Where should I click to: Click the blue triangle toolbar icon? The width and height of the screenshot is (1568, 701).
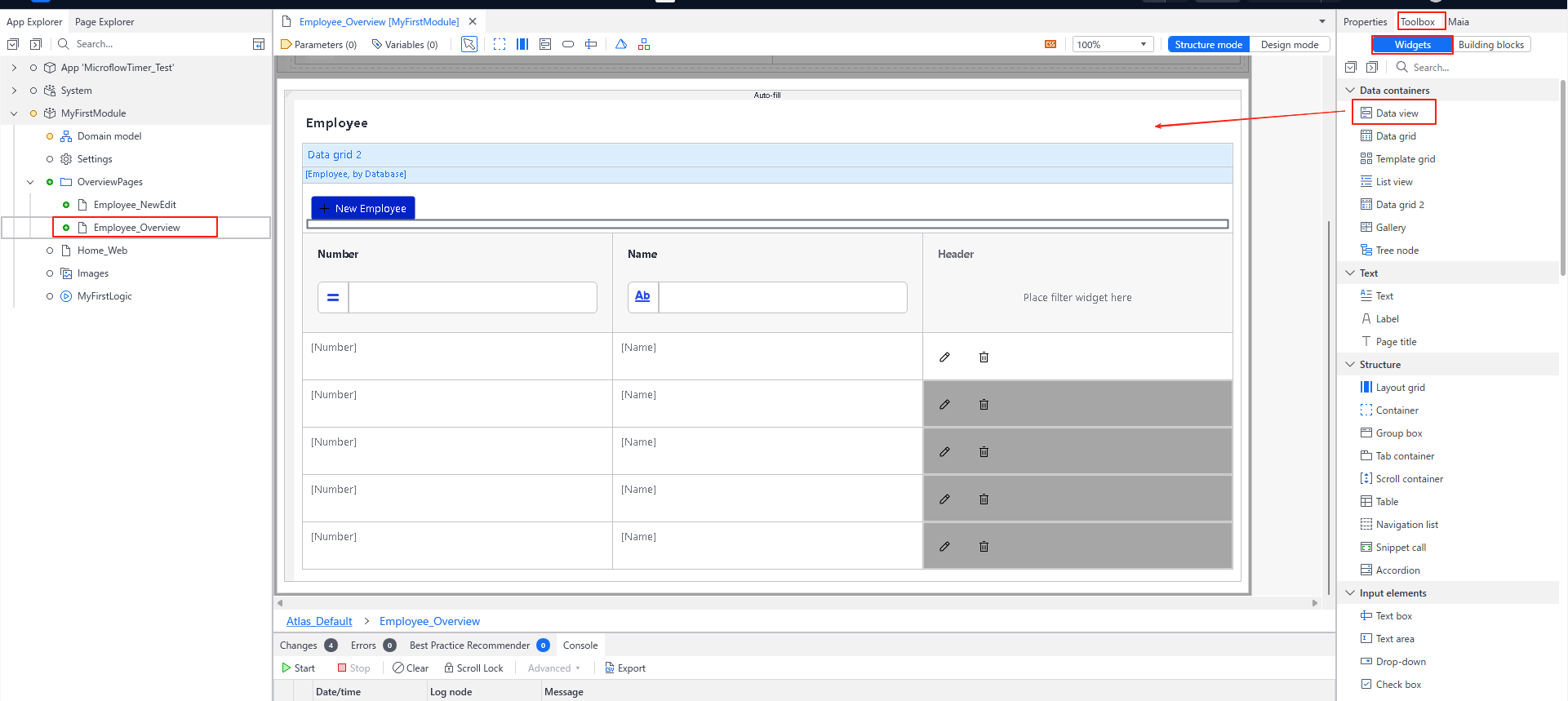pos(621,44)
